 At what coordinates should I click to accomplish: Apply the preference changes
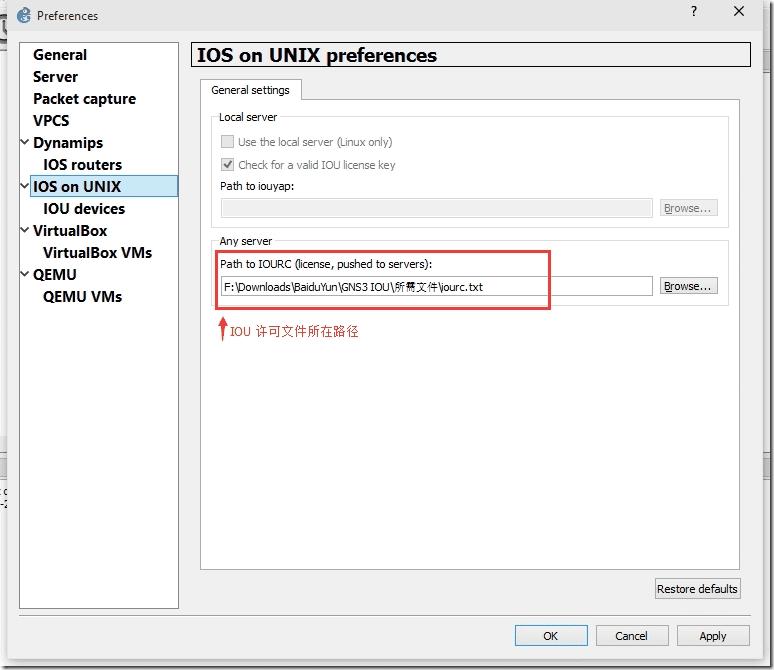click(x=713, y=635)
